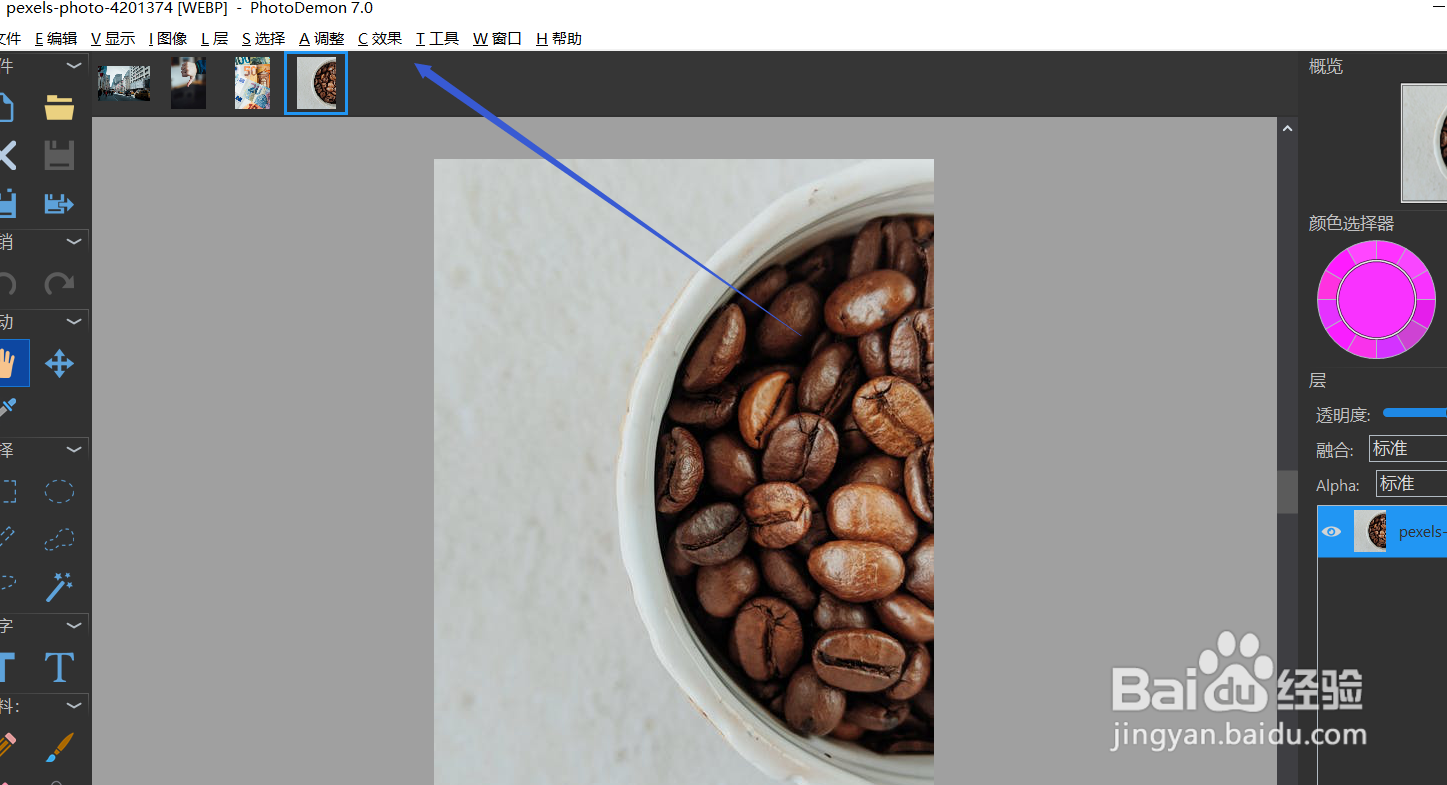Image resolution: width=1447 pixels, height=785 pixels.
Task: Open the 窗口 menu
Action: click(x=497, y=39)
